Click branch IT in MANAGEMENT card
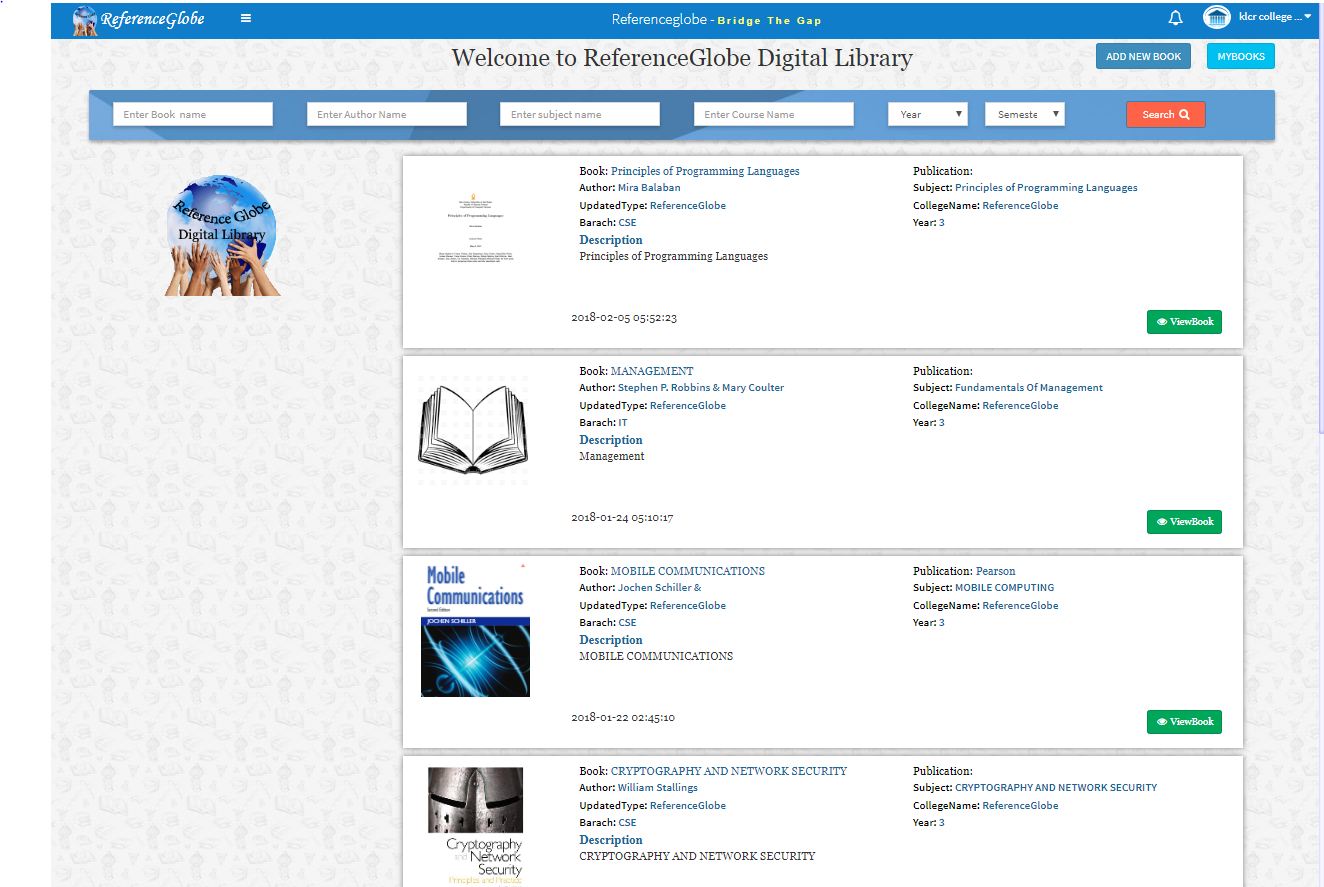Image resolution: width=1324 pixels, height=887 pixels. point(623,423)
